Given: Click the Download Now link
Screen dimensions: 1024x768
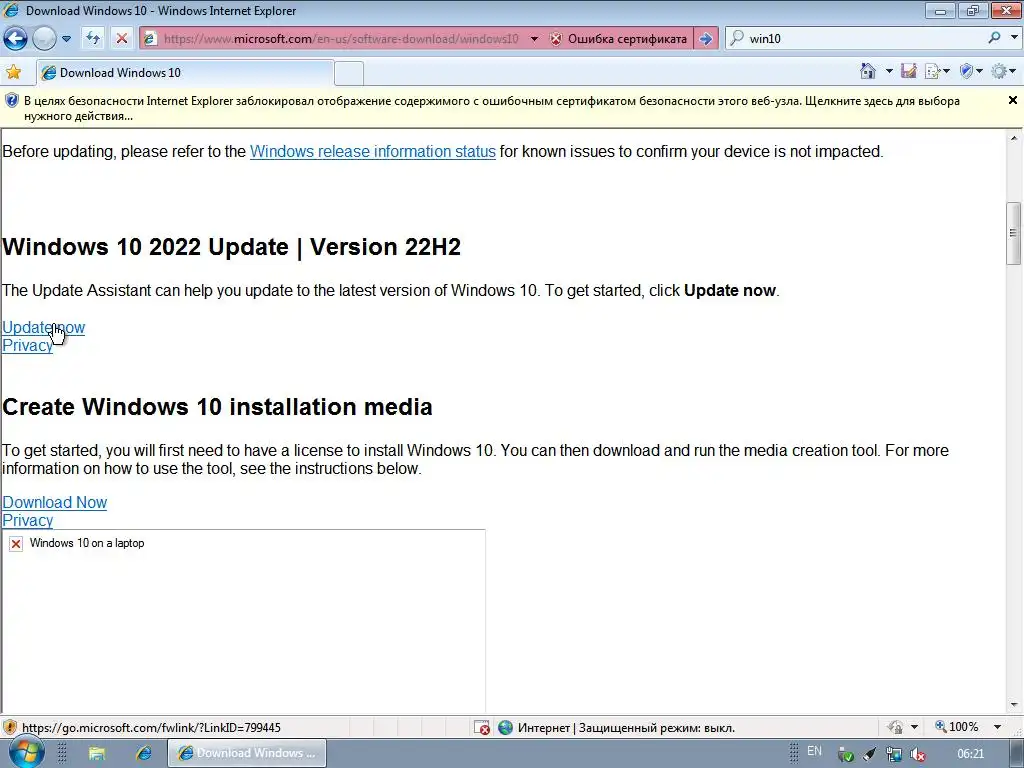Looking at the screenshot, I should point(54,502).
